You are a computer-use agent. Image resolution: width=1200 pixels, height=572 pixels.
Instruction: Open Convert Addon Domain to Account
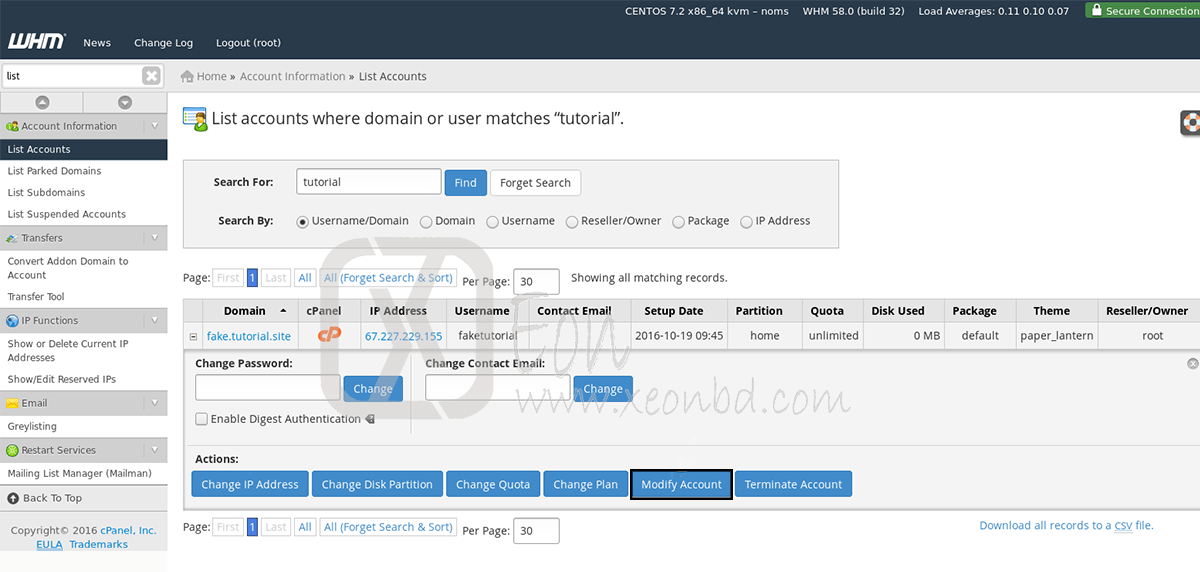[x=68, y=268]
